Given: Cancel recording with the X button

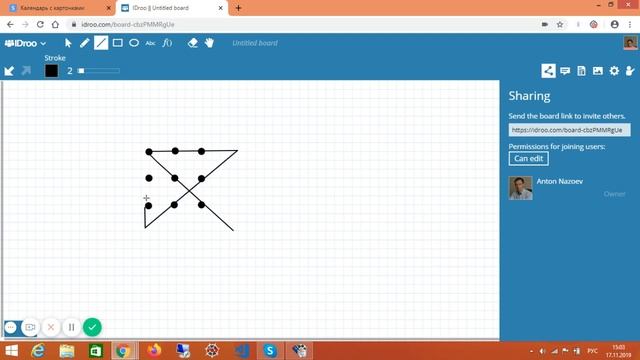Looking at the screenshot, I should (x=51, y=327).
